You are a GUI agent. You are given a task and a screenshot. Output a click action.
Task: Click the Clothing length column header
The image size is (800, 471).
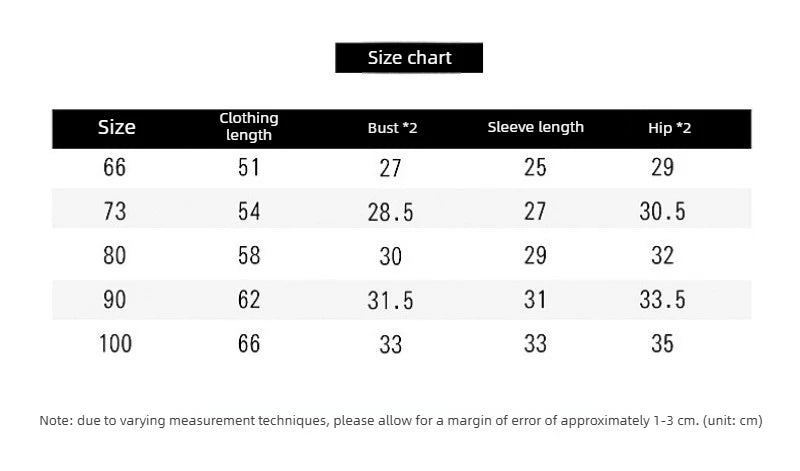click(249, 127)
